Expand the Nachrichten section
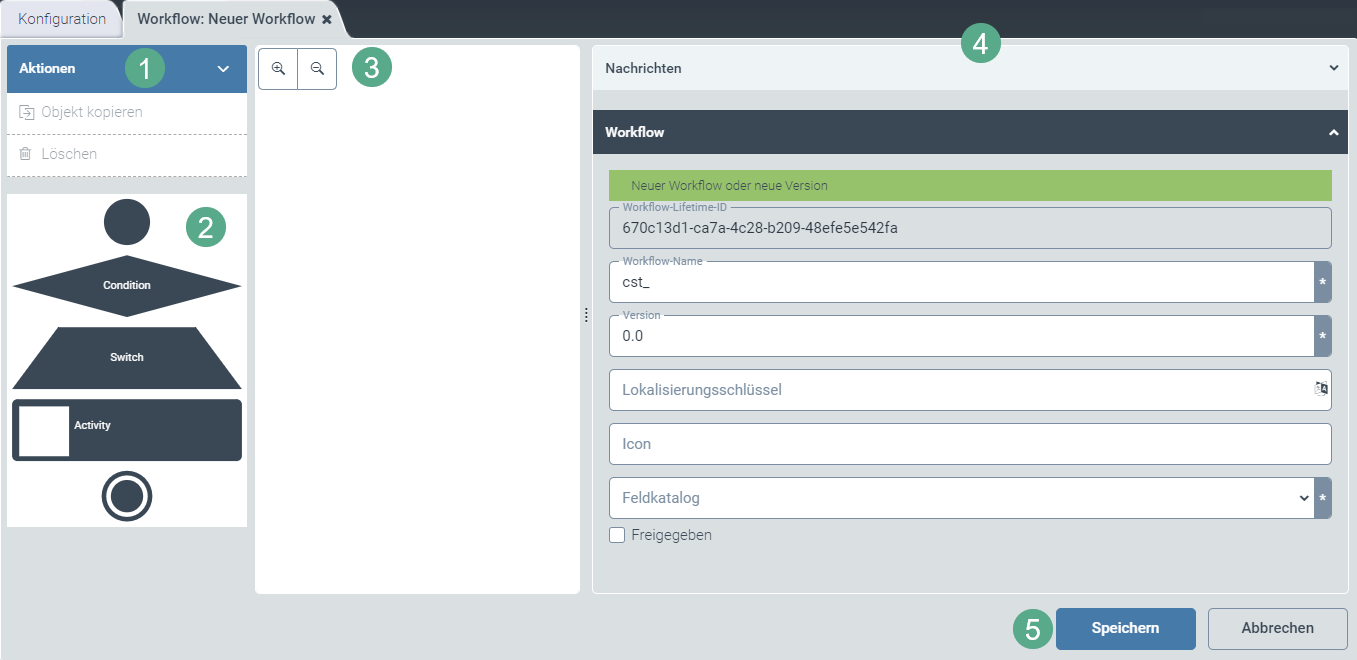This screenshot has width=1357, height=660. point(1332,68)
